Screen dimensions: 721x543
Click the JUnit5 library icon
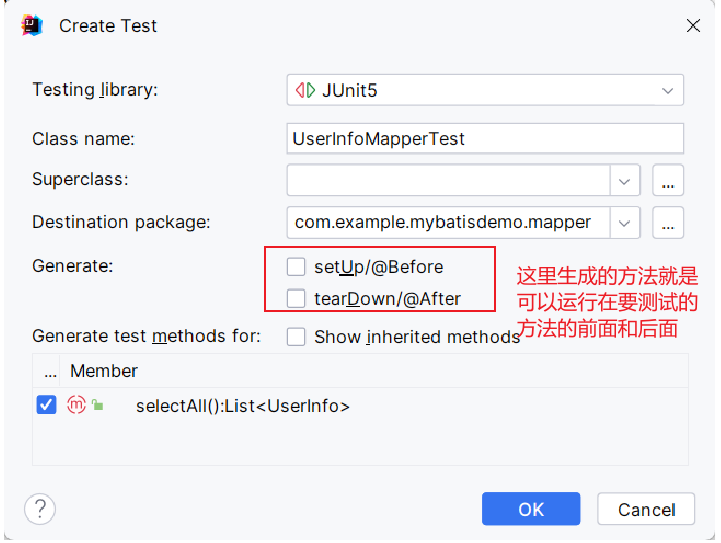click(x=305, y=90)
